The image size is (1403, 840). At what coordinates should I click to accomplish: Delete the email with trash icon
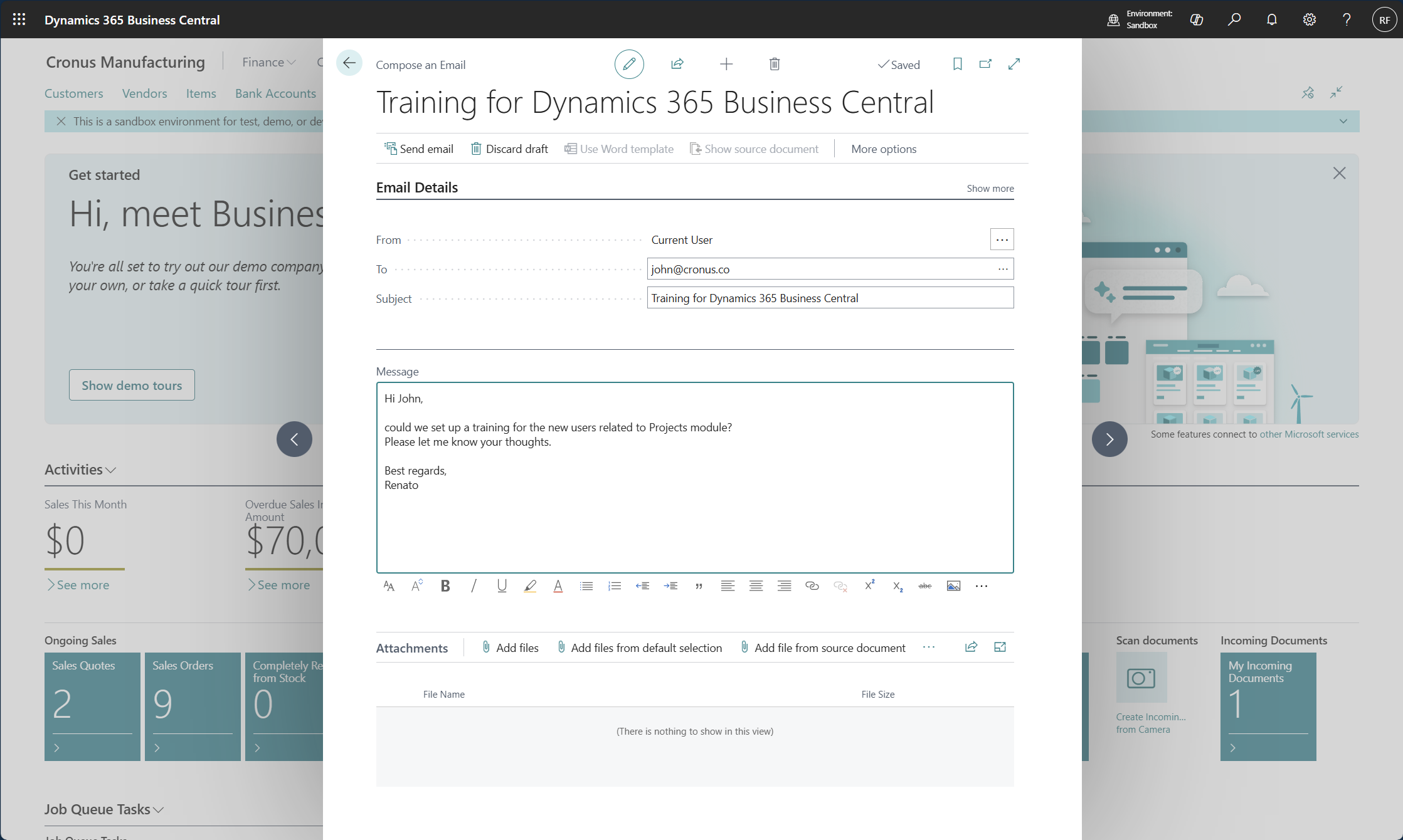click(x=775, y=64)
